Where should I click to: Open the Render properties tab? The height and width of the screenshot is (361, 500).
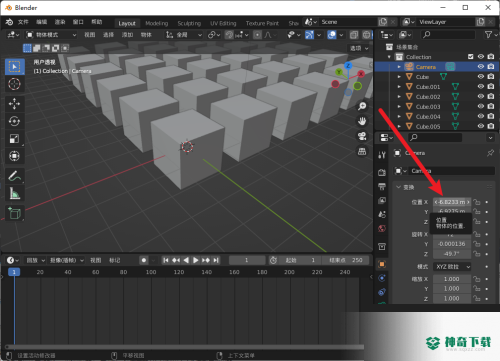coord(382,172)
